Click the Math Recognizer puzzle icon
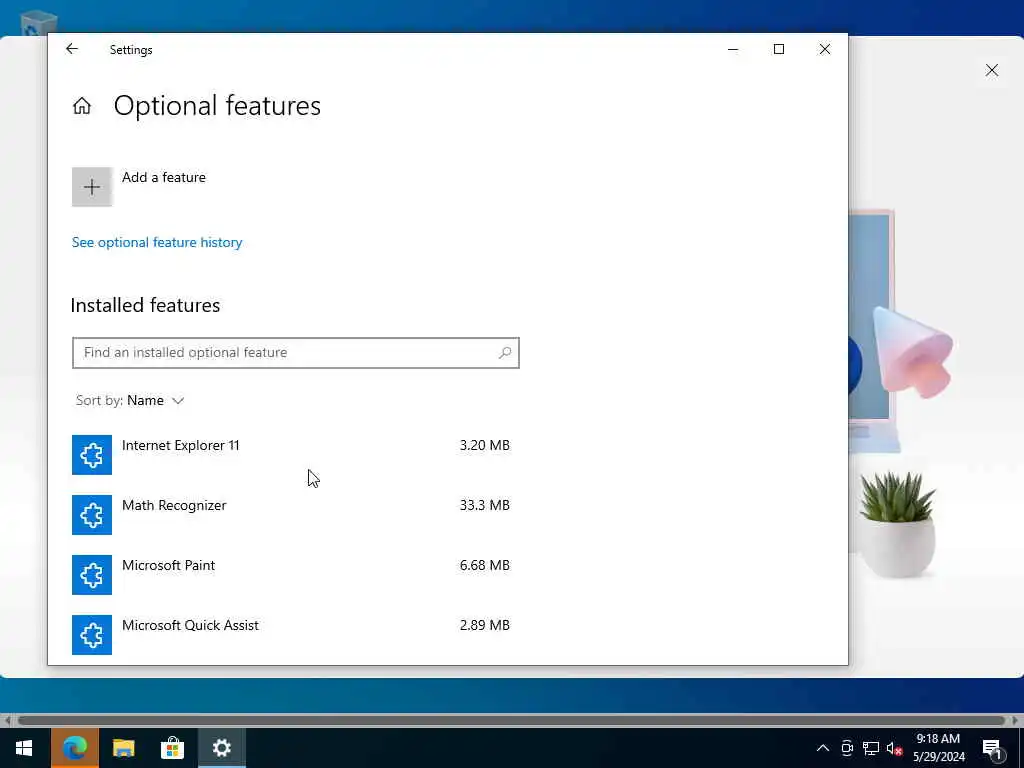Image resolution: width=1024 pixels, height=768 pixels. click(92, 515)
